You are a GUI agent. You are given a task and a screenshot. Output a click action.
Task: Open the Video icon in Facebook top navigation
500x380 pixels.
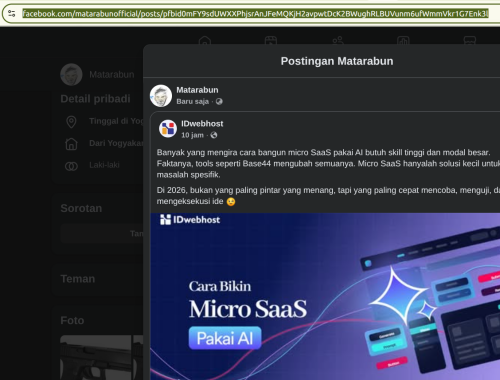271,41
